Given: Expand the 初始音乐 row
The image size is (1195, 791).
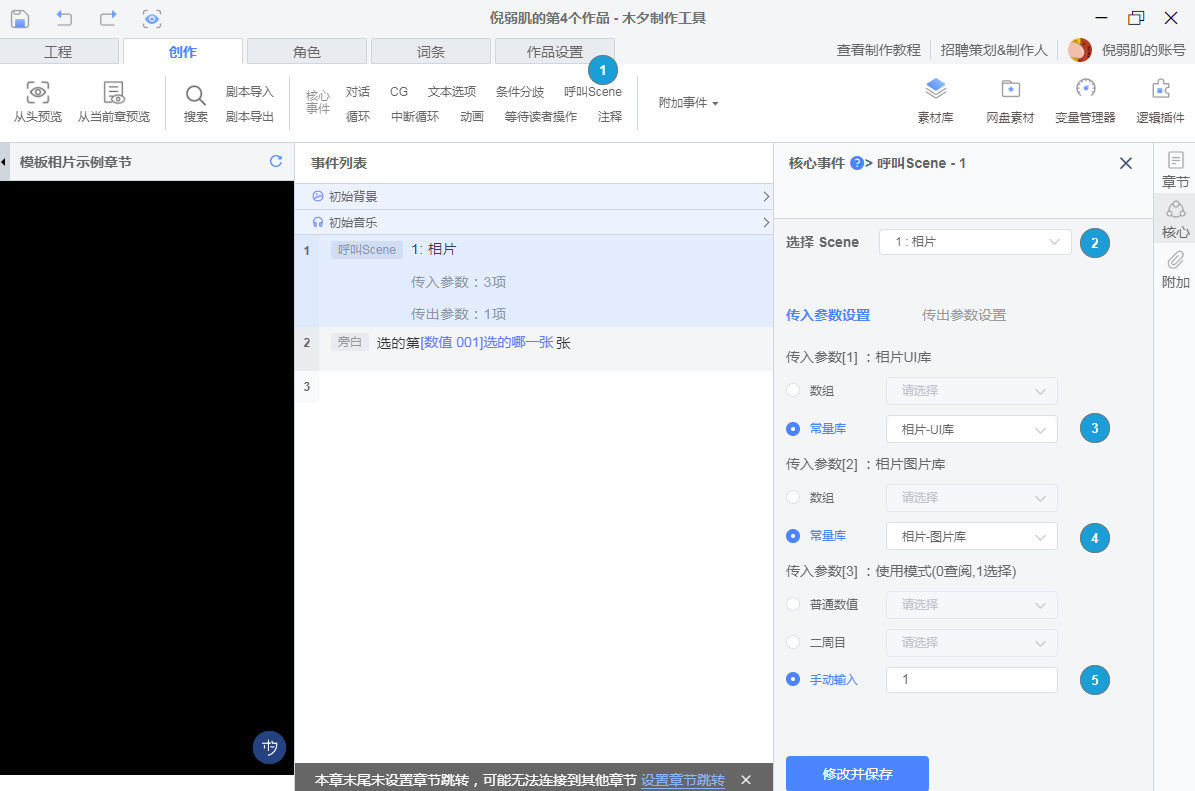Looking at the screenshot, I should pyautogui.click(x=765, y=223).
